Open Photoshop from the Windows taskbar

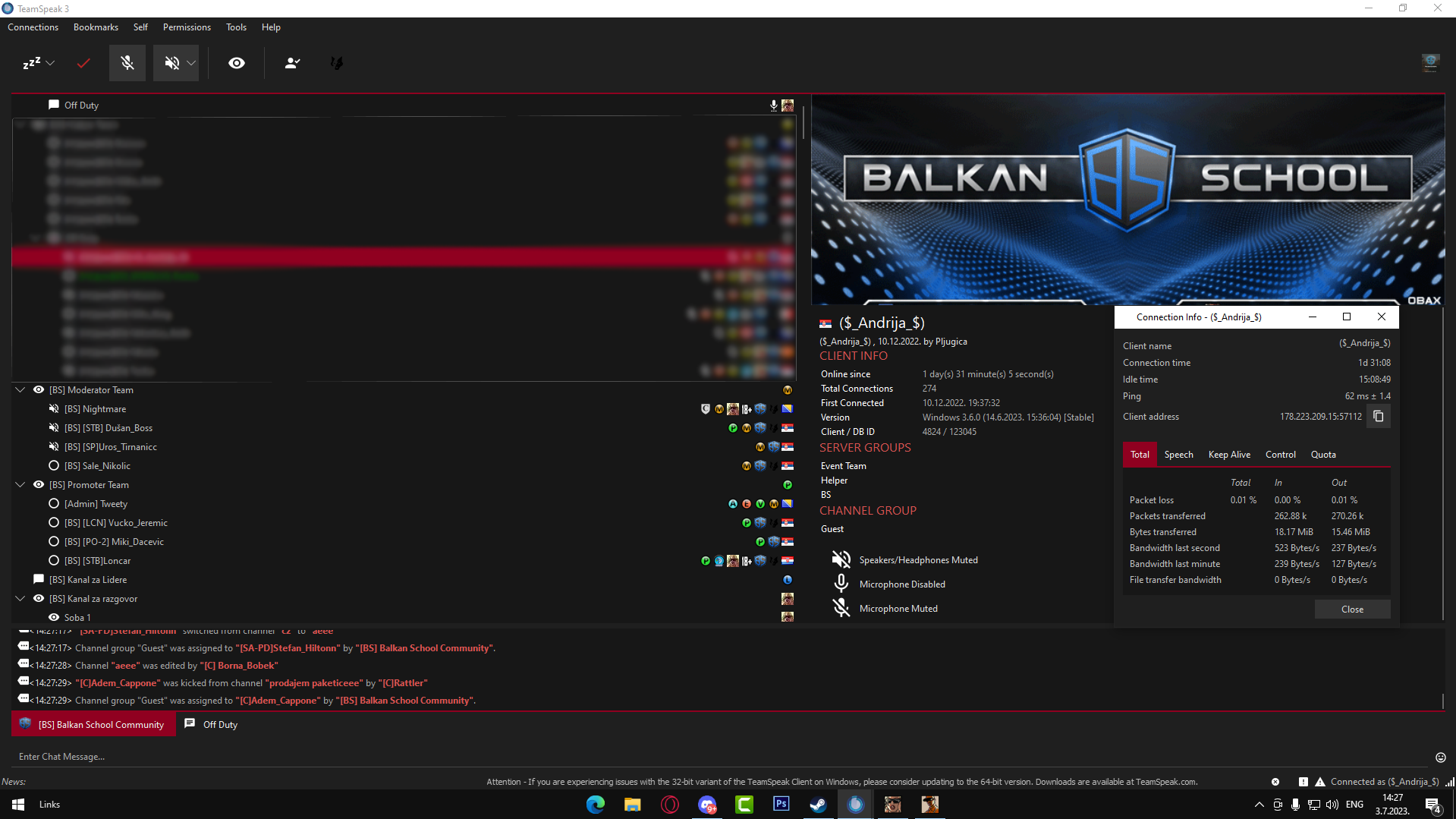tap(781, 805)
